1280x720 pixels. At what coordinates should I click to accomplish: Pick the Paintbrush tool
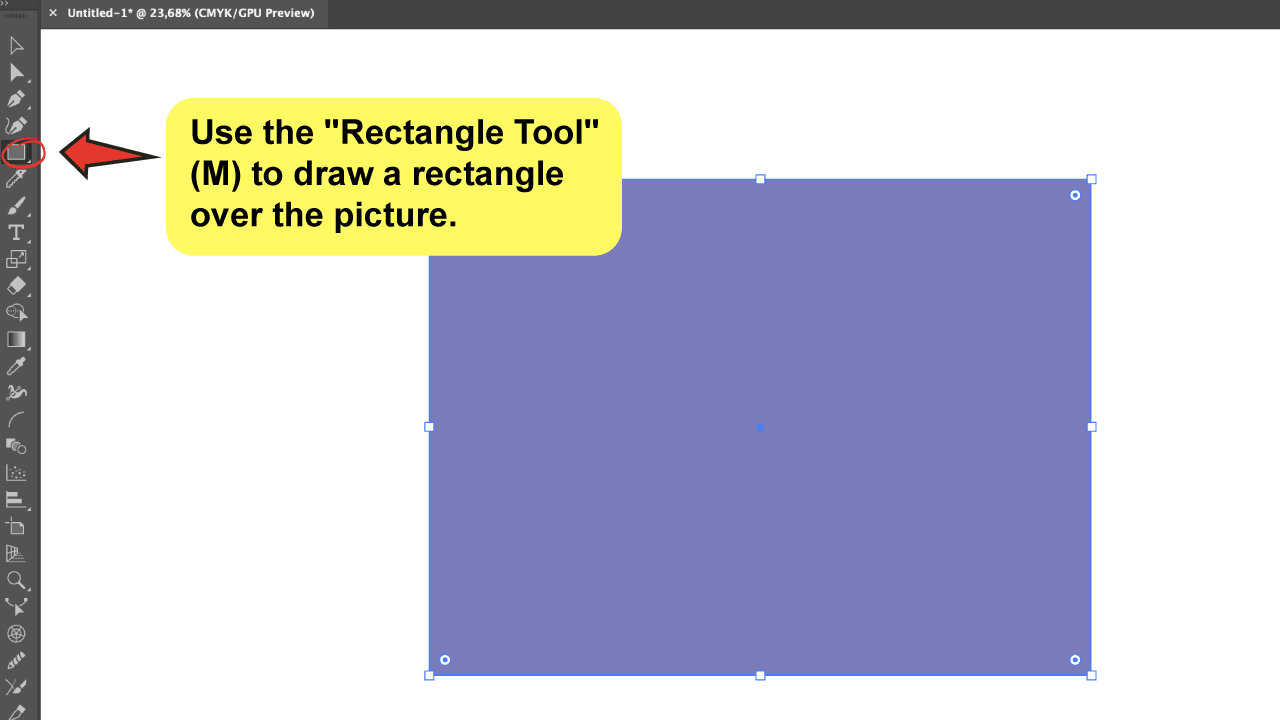pyautogui.click(x=16, y=205)
